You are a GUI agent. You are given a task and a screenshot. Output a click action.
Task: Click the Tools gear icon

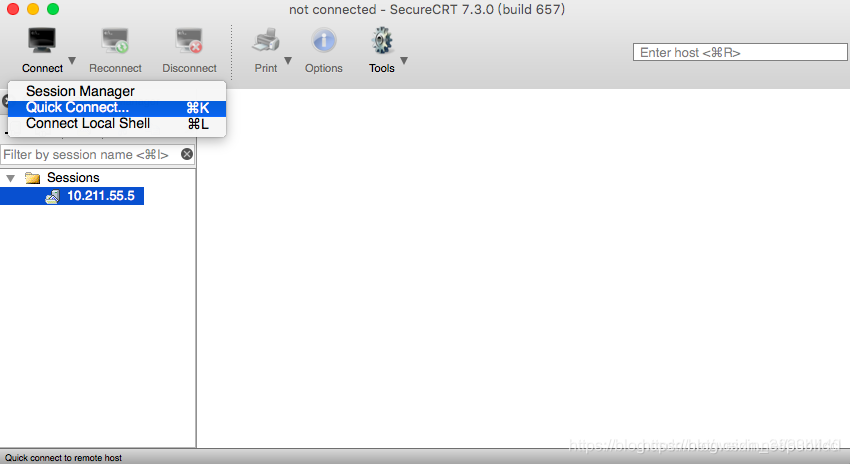pos(382,41)
